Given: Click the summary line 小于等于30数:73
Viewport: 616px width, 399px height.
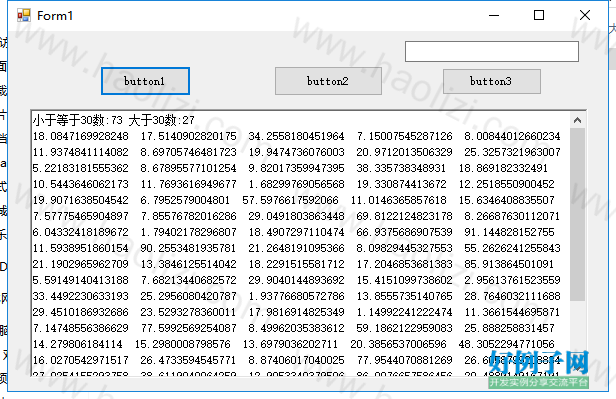Looking at the screenshot, I should point(77,120).
